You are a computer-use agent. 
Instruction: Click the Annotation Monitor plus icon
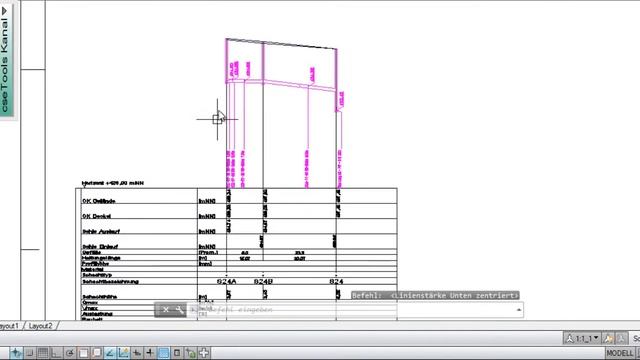point(204,353)
